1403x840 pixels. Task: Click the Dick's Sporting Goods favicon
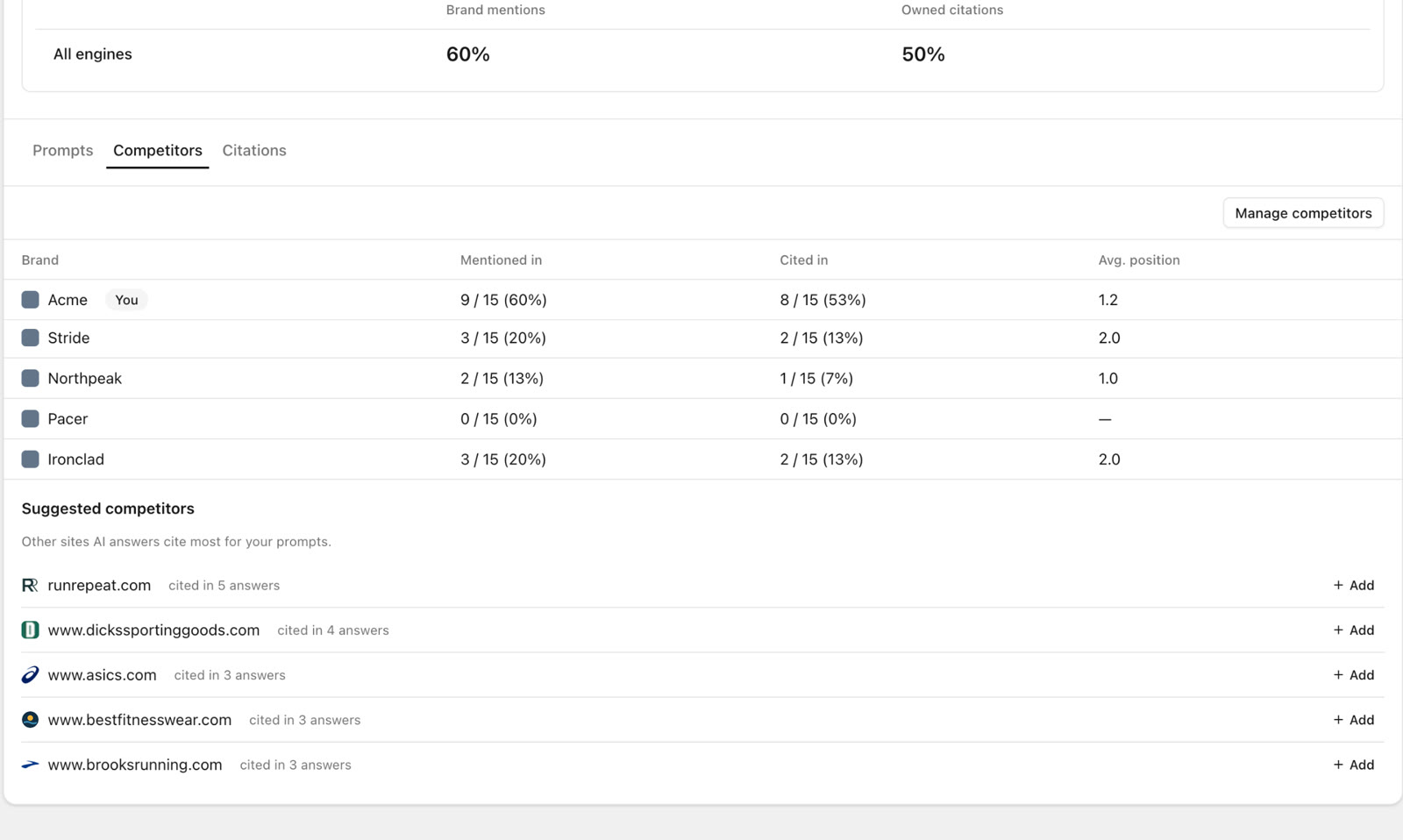30,630
